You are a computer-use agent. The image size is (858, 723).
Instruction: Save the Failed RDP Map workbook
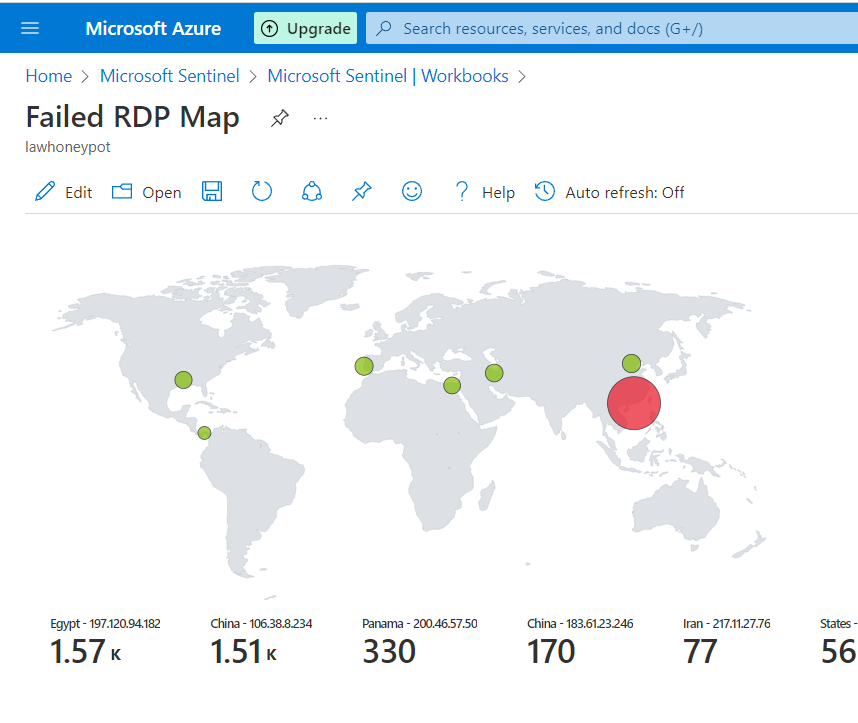tap(211, 192)
